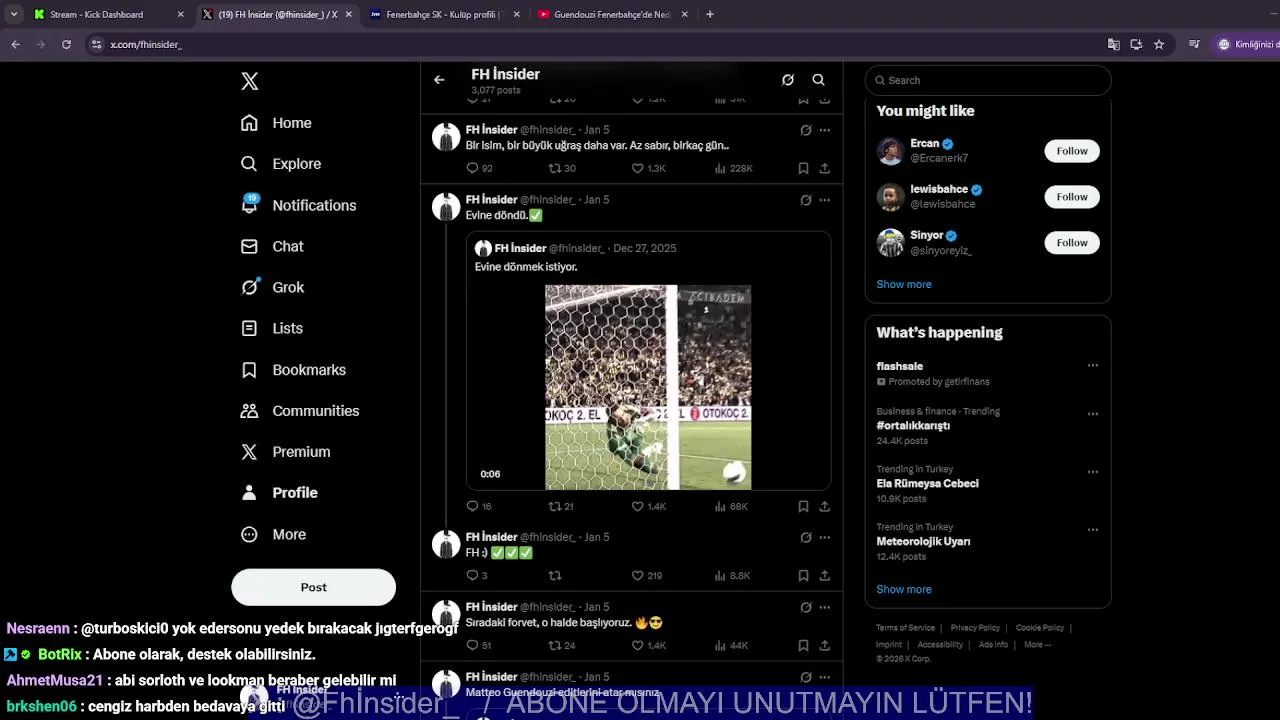Show more under You might like
Viewport: 1280px width, 720px height.
pyautogui.click(x=904, y=284)
